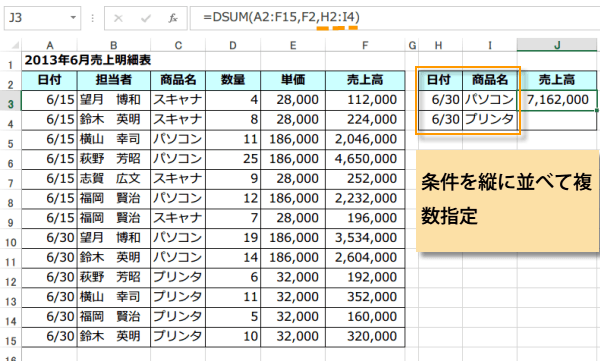600x361 pixels.
Task: Click sales value 2,232,000
Action: tap(365, 199)
